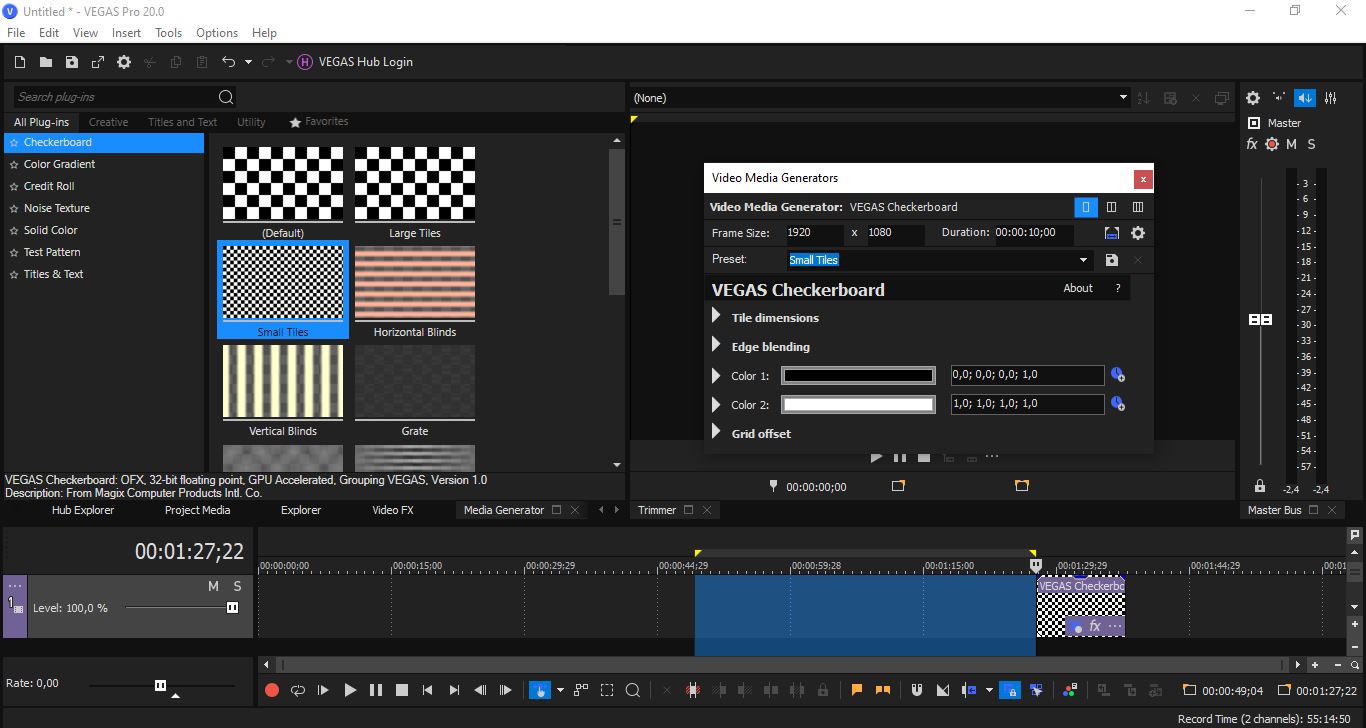Open the undo history dropdown arrow
The height and width of the screenshot is (728, 1366).
[x=248, y=62]
